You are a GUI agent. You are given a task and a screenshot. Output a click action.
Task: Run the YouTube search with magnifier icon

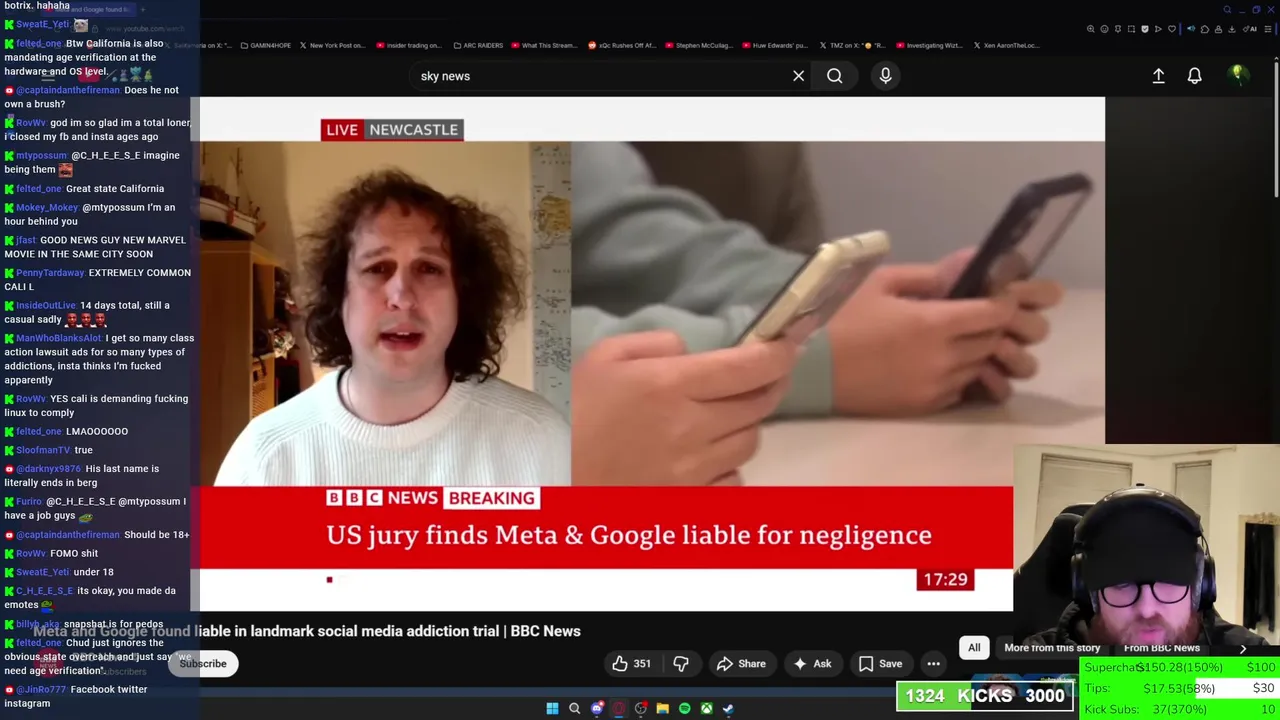click(834, 76)
